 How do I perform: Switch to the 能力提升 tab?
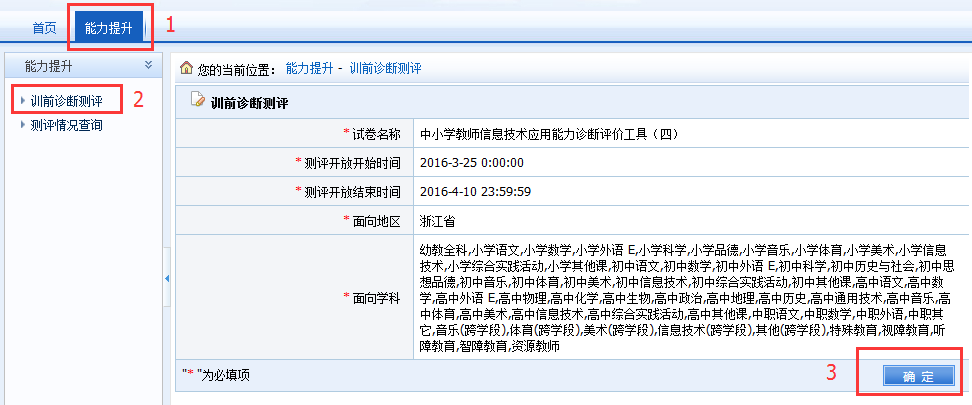[x=108, y=29]
